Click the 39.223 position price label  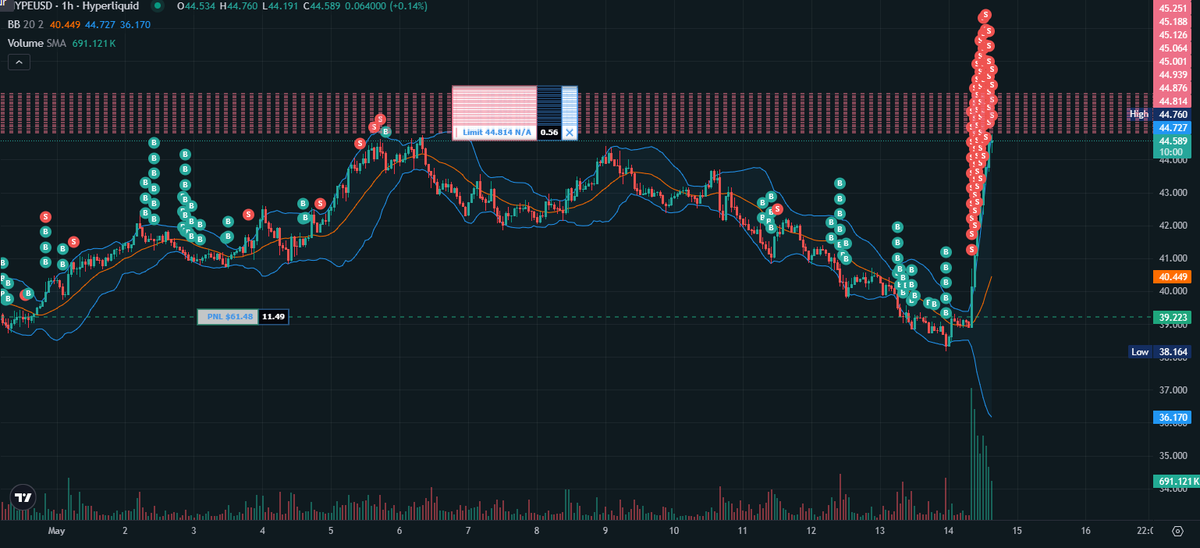pos(1173,318)
